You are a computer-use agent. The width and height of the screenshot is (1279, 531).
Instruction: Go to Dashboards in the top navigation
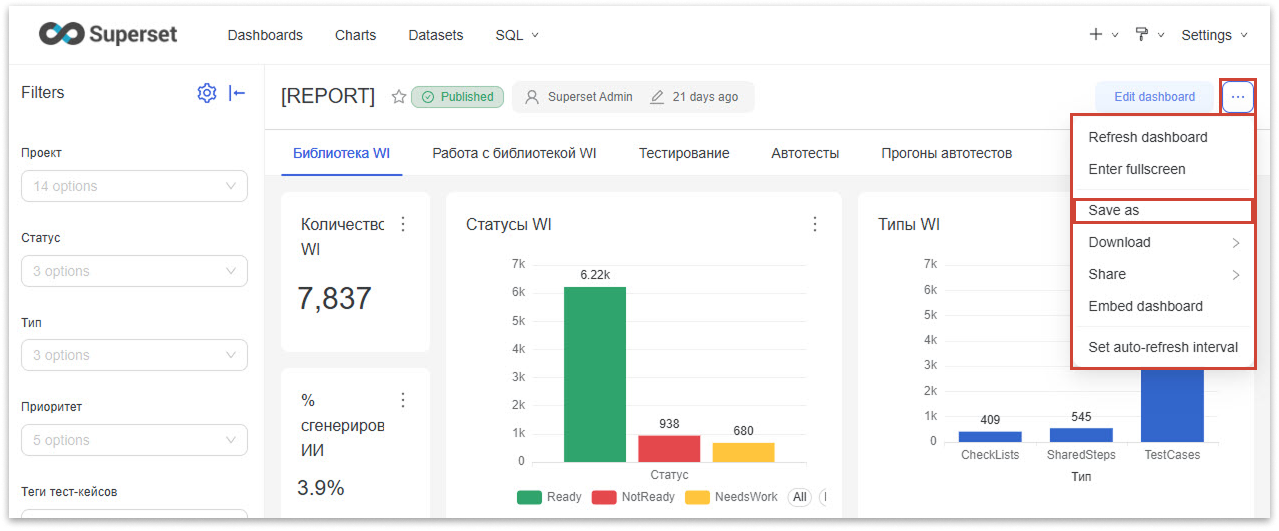coord(265,35)
